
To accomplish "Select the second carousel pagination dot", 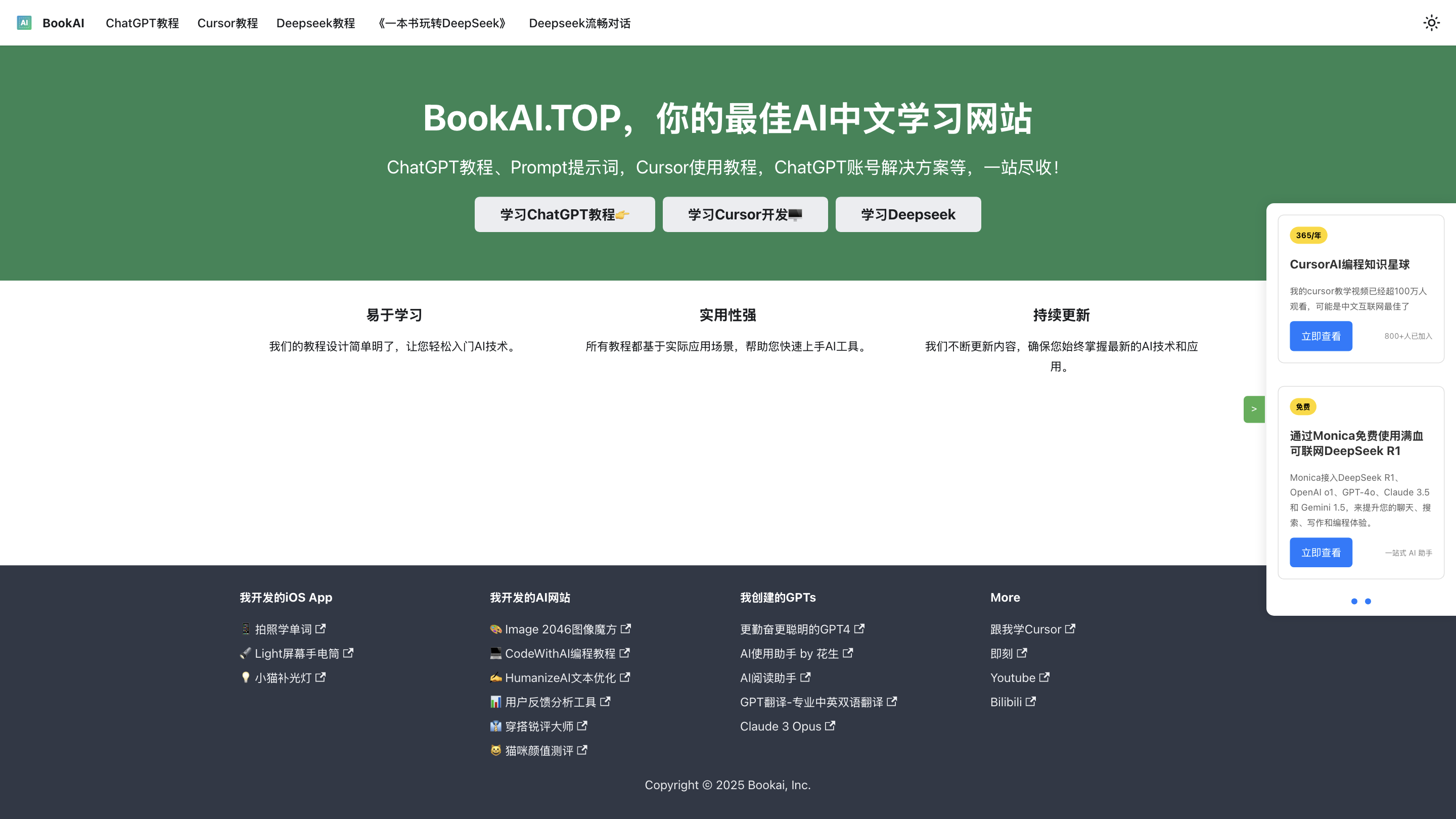I will [x=1369, y=601].
